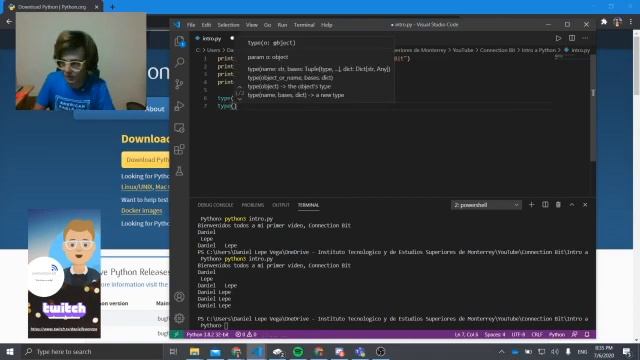This screenshot has height=360, width=640.
Task: Click the yellow Download Python button
Action: (145, 160)
